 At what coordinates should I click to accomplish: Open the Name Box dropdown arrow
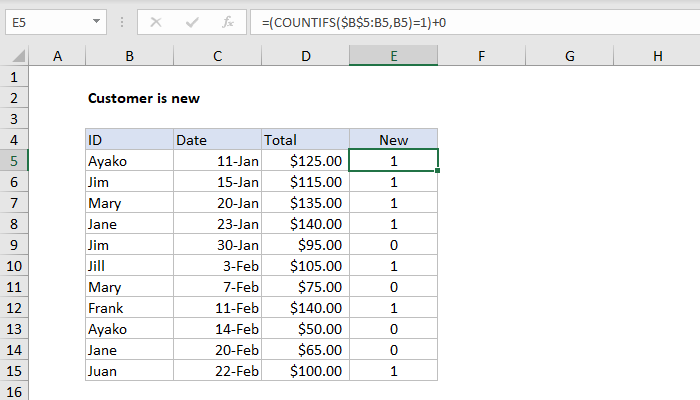(94, 20)
